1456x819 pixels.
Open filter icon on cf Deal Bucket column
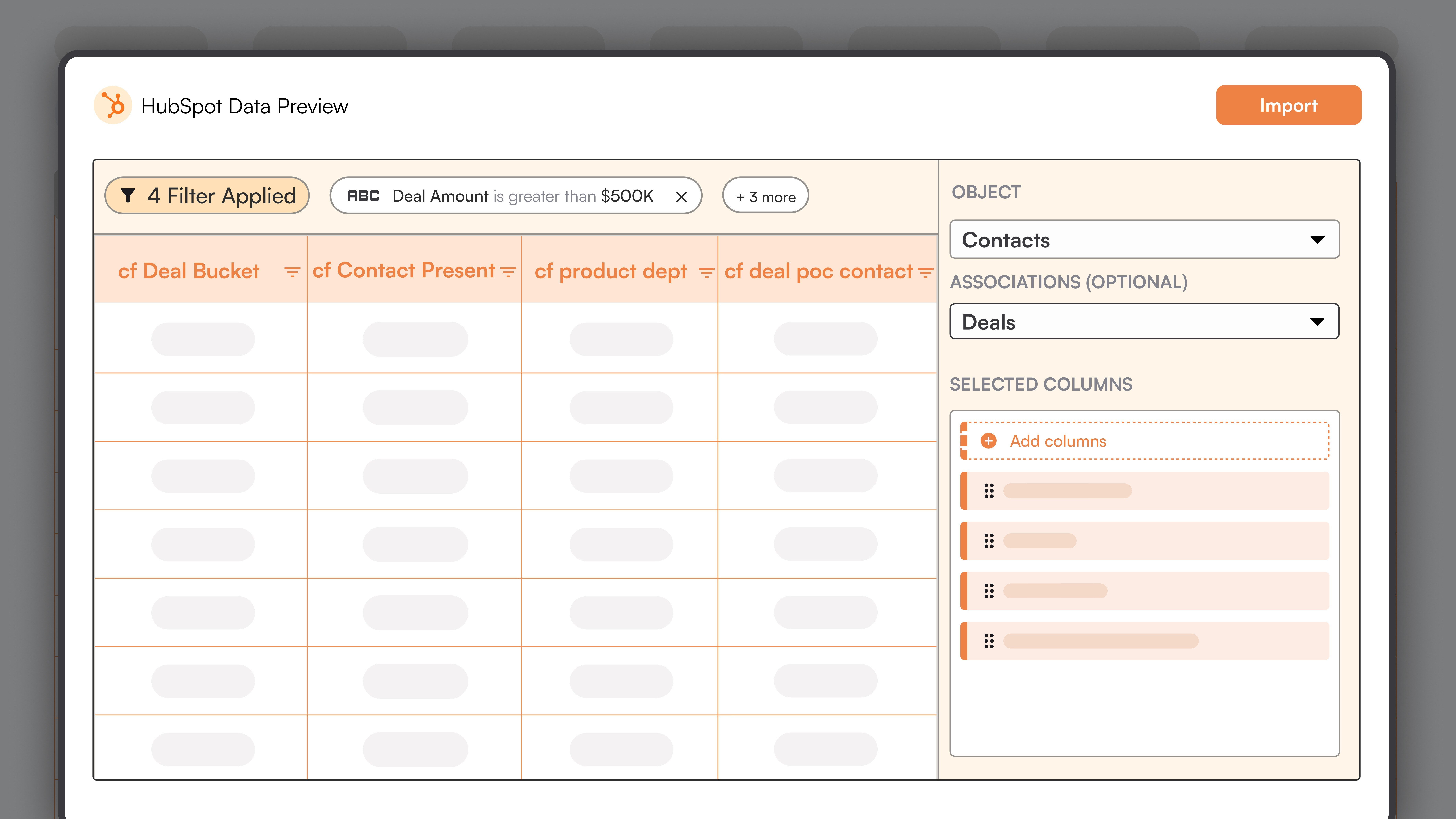(292, 272)
